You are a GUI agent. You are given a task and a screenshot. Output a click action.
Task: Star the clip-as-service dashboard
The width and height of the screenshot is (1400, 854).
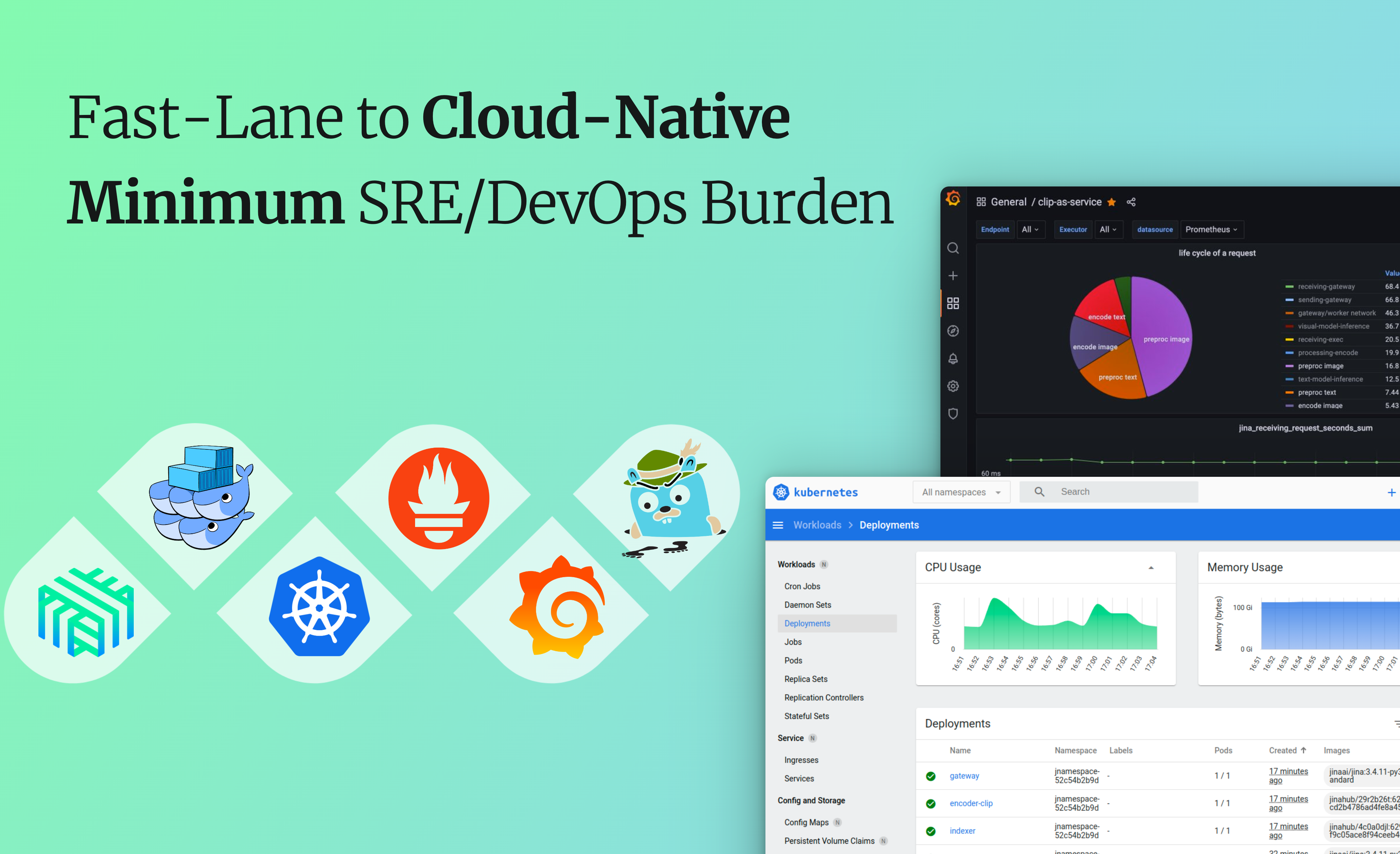coord(1112,202)
